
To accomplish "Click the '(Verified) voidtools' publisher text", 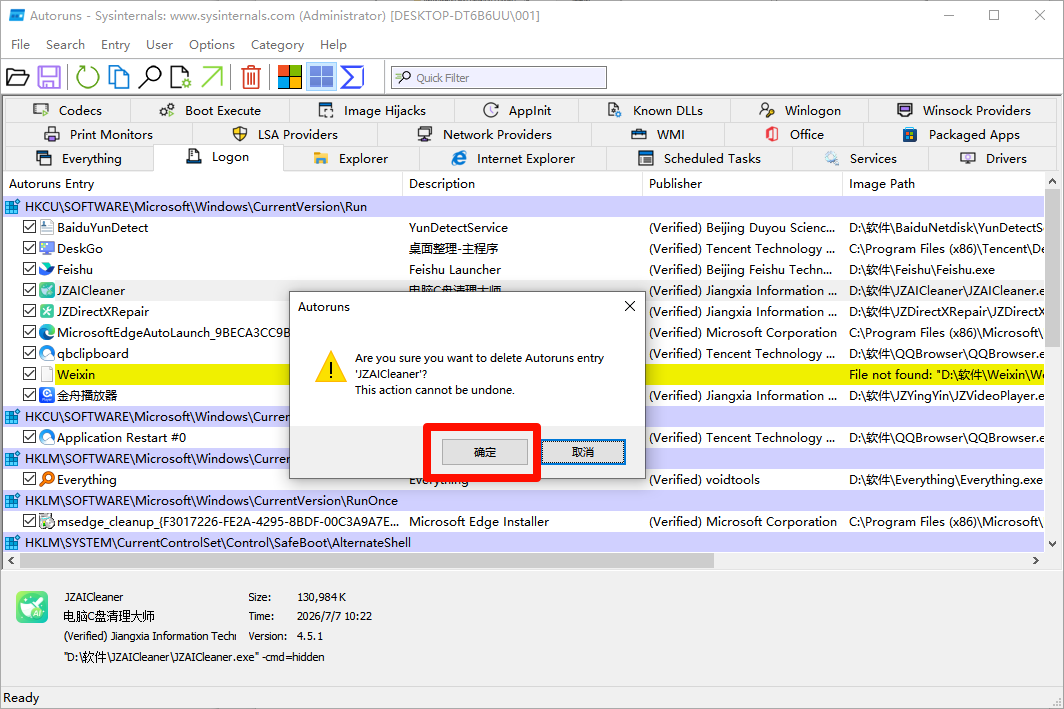I will click(704, 480).
